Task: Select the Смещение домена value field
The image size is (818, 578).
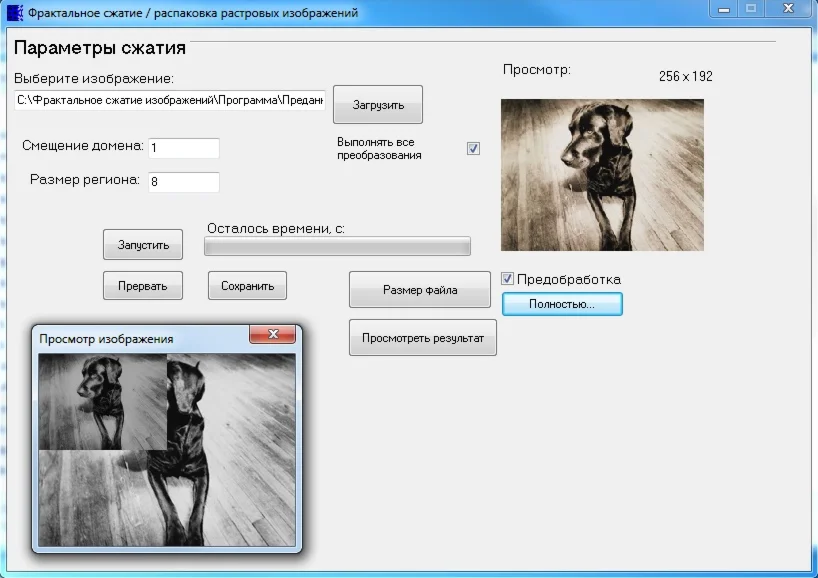Action: pos(184,147)
